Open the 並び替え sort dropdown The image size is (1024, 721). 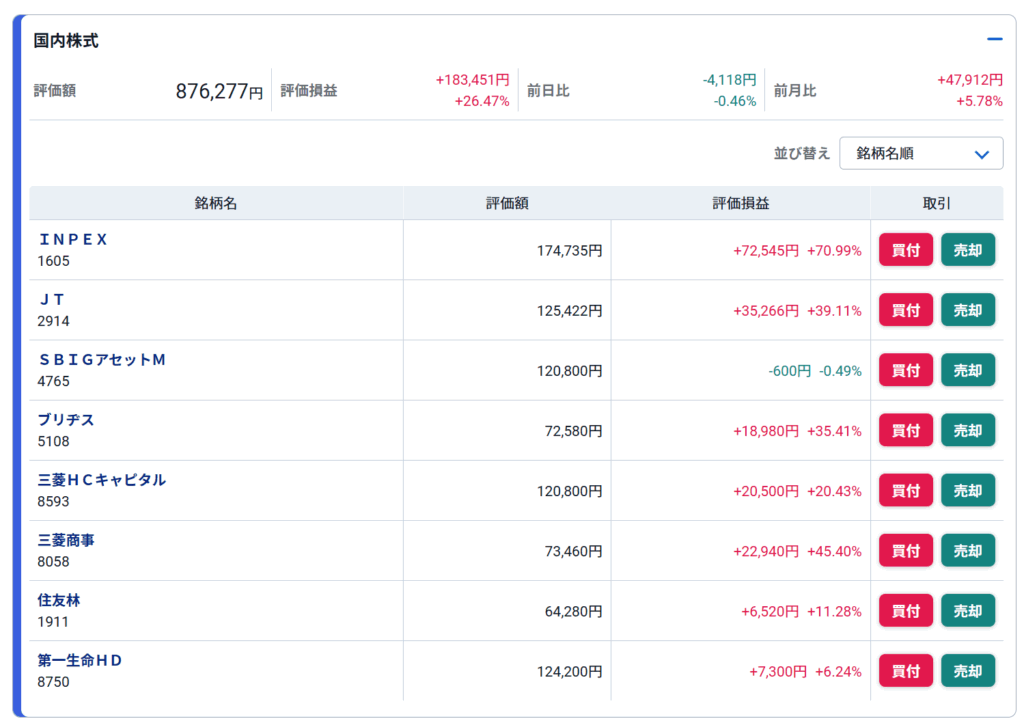coord(920,154)
